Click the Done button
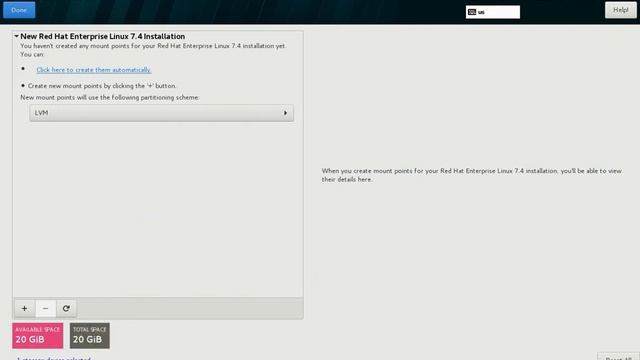 (19, 10)
